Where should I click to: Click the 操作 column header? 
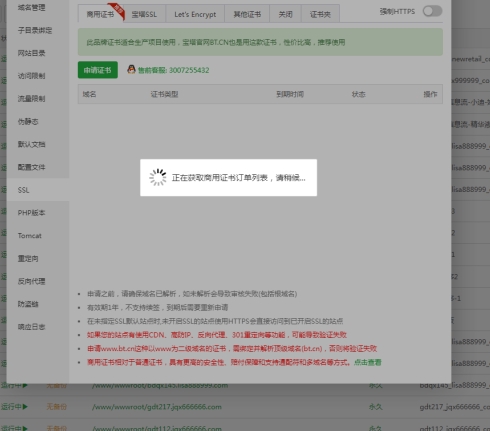[x=430, y=94]
